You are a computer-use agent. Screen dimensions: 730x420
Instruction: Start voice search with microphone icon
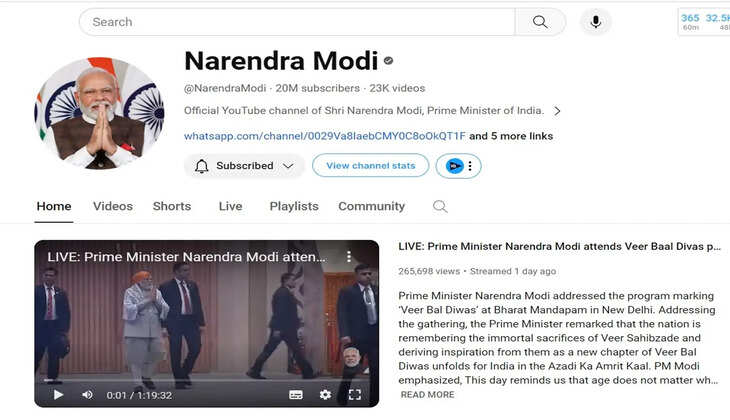point(595,22)
